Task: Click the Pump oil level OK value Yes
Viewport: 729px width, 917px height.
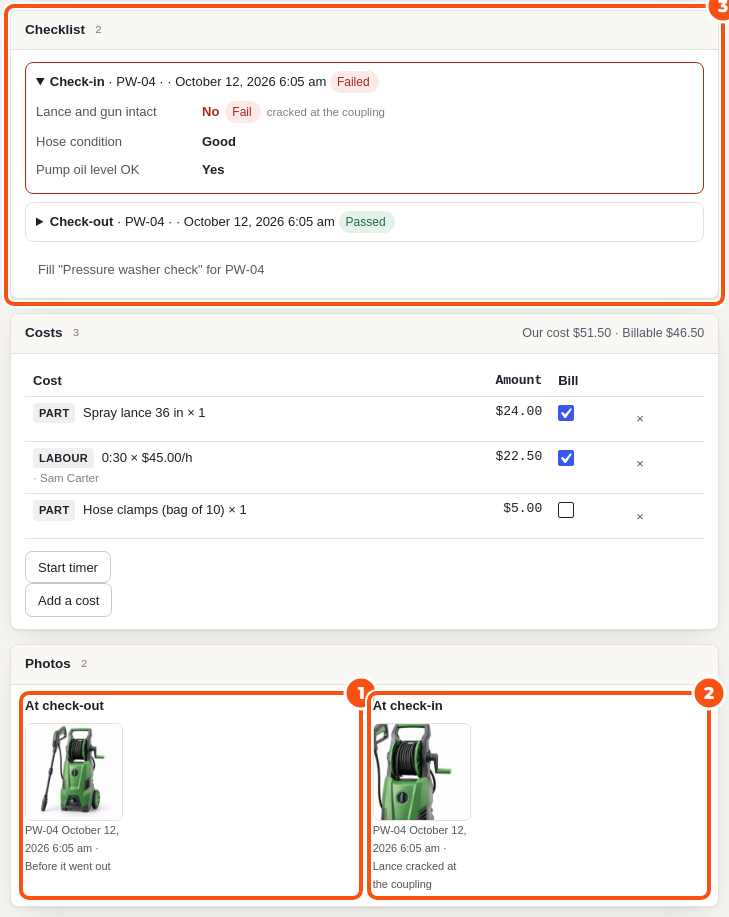Action: tap(213, 170)
